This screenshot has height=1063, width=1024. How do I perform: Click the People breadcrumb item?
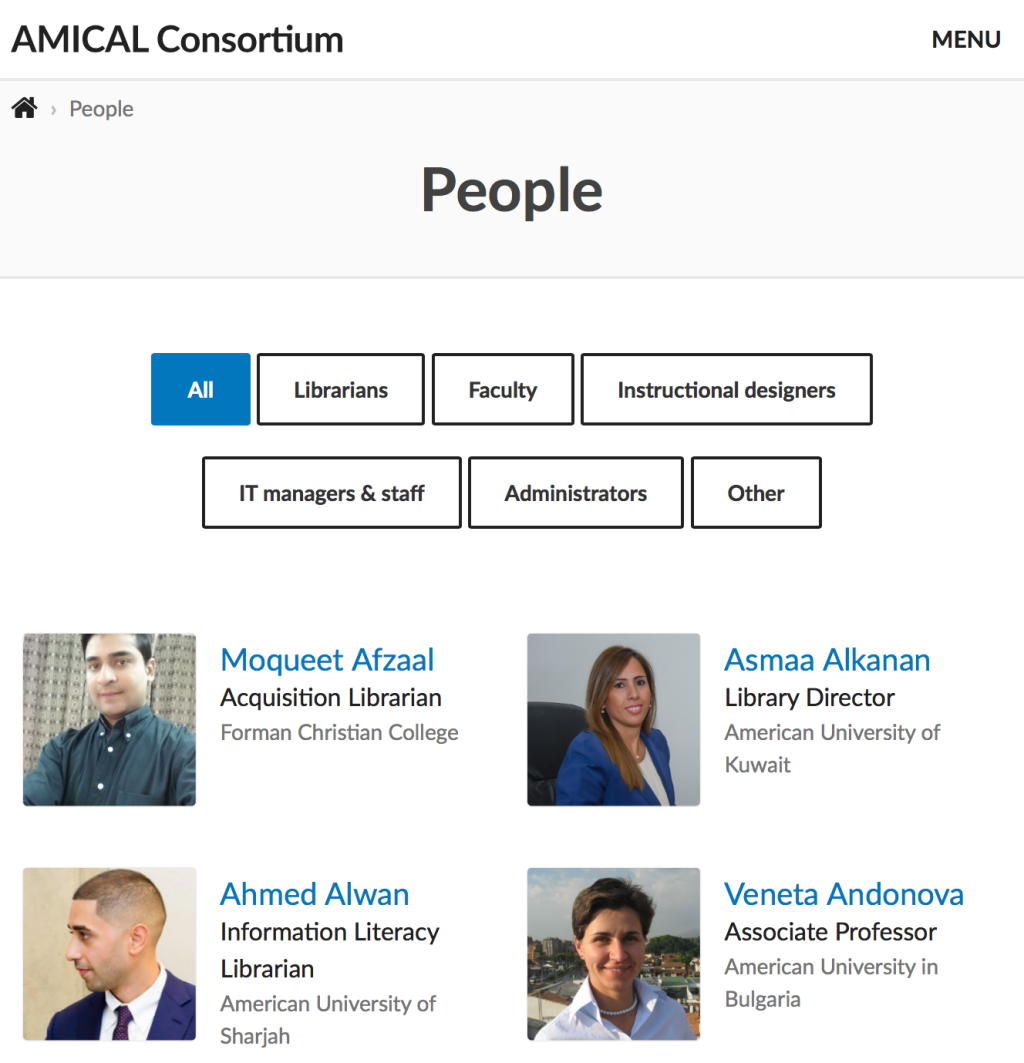[x=101, y=109]
